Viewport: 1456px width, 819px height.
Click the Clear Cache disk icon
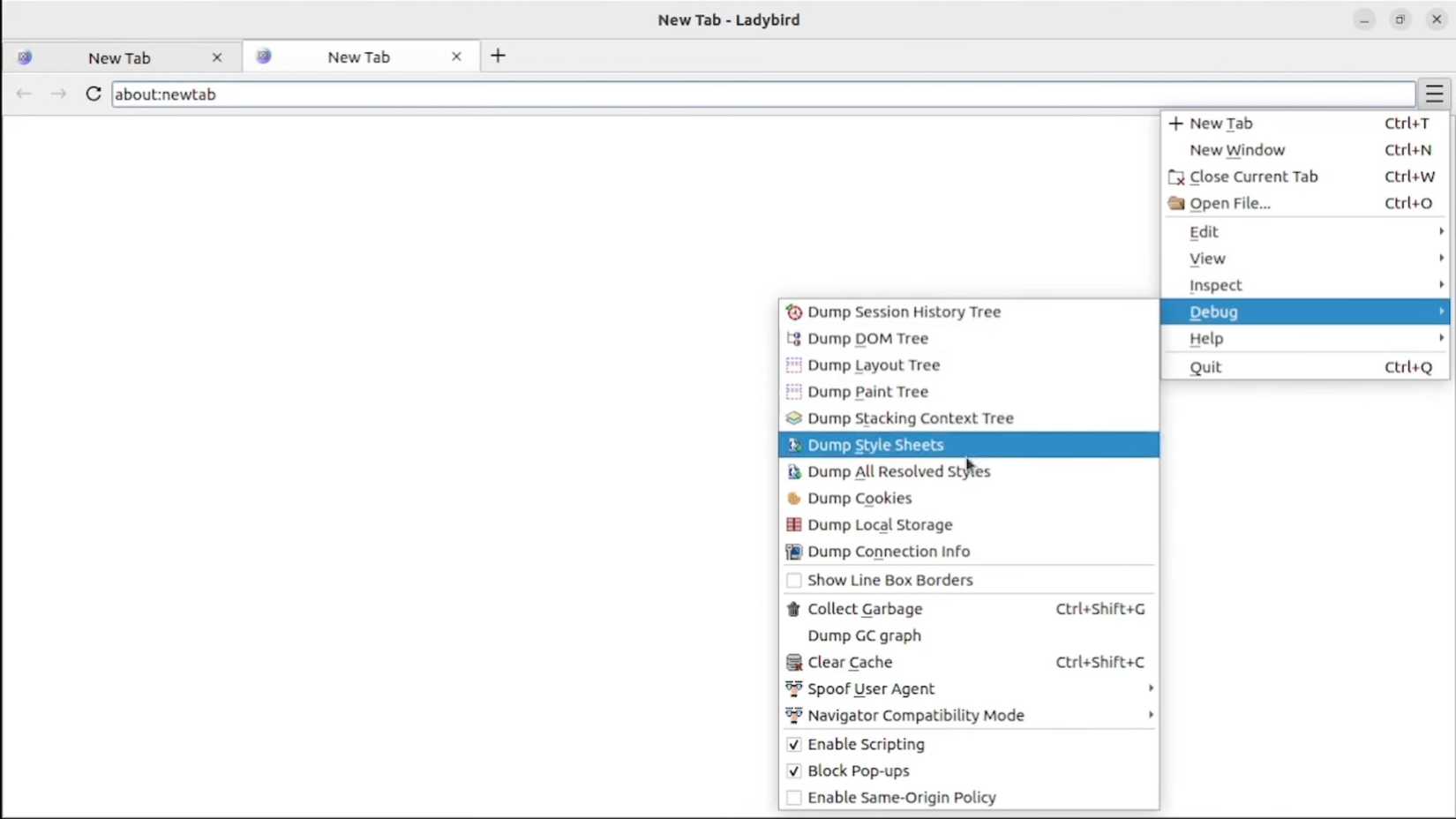click(793, 662)
